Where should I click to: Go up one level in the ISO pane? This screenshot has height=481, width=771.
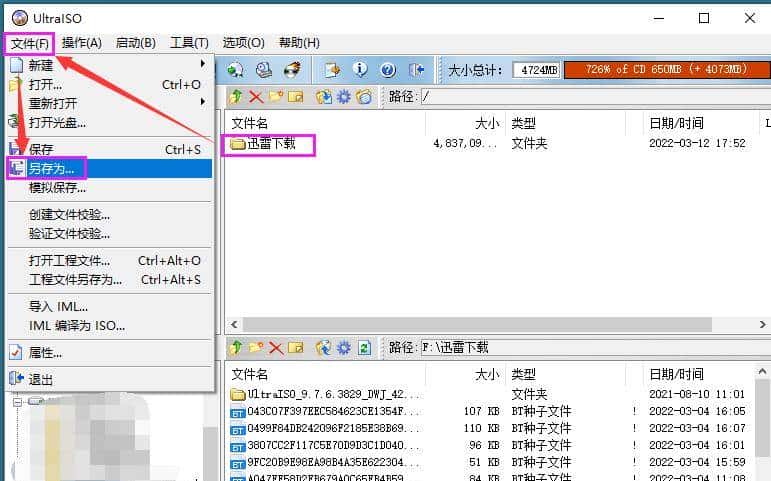[236, 97]
